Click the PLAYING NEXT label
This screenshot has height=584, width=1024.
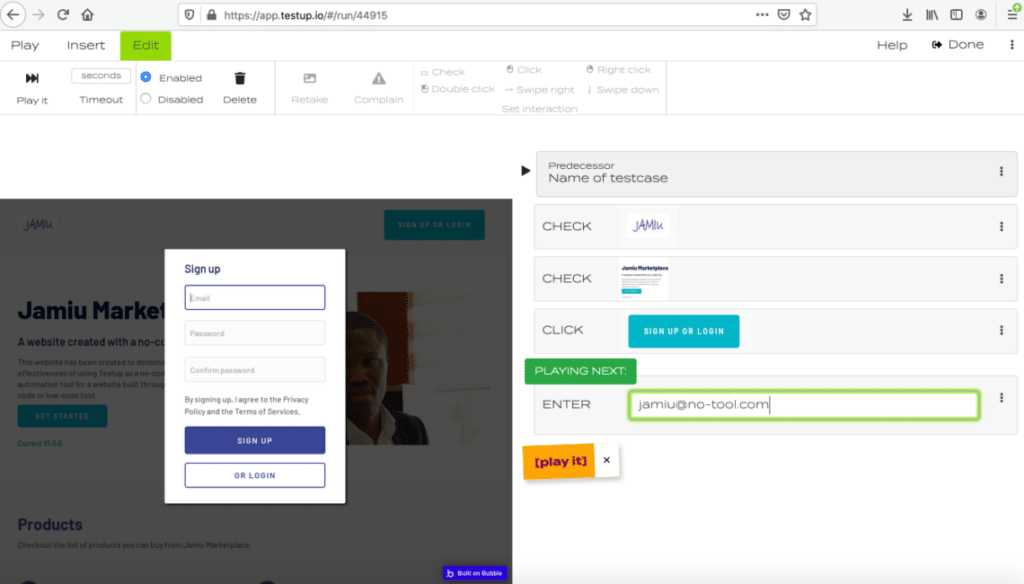click(x=580, y=371)
